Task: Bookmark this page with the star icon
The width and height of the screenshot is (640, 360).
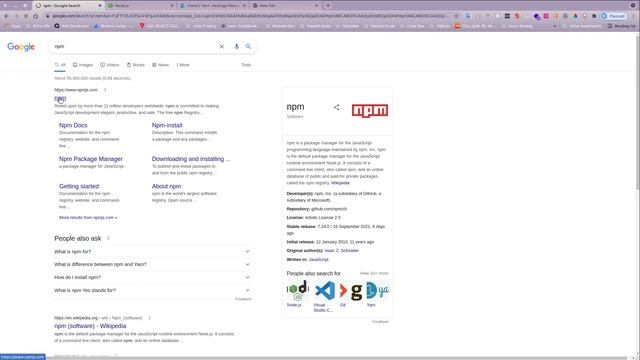Action: click(x=456, y=16)
